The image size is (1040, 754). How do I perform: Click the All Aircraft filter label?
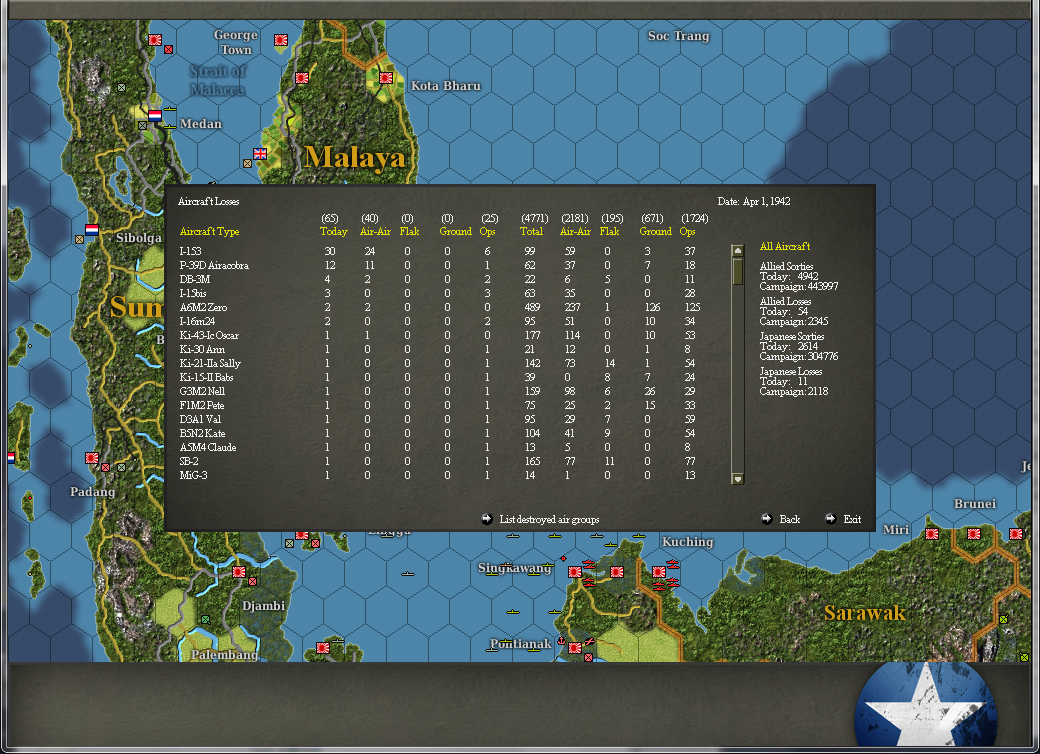(x=786, y=244)
